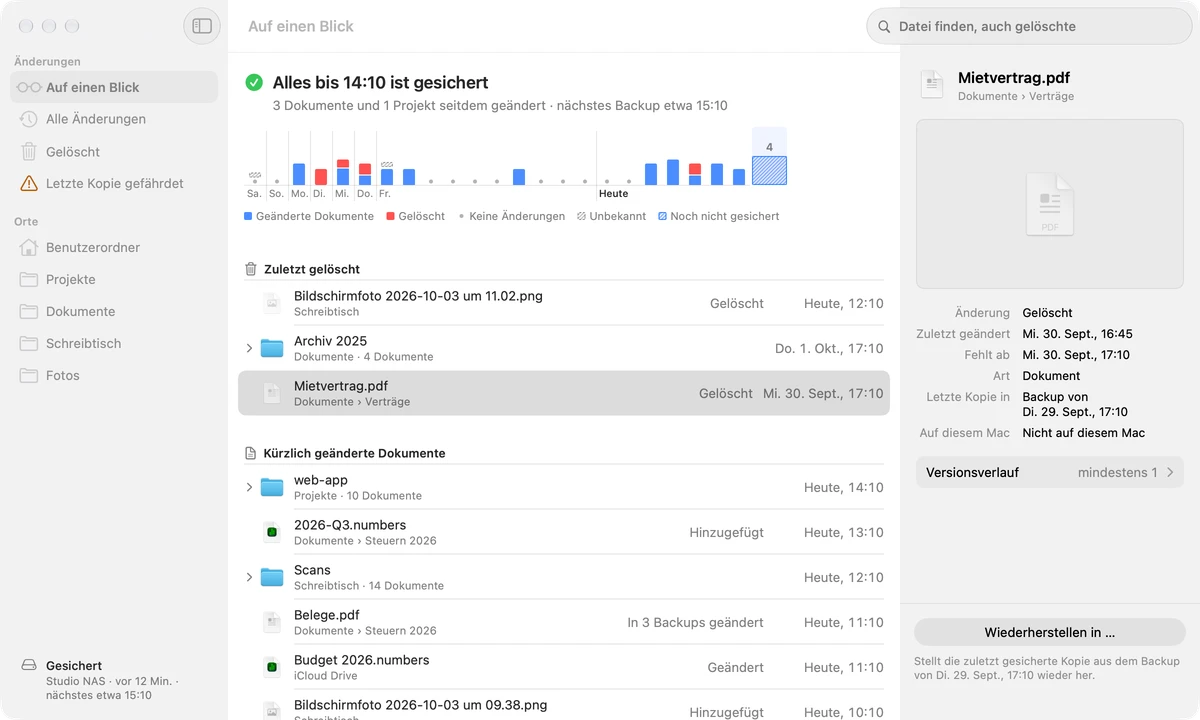Focus the Datei finden, auch gelöschte search field

(x=1030, y=27)
